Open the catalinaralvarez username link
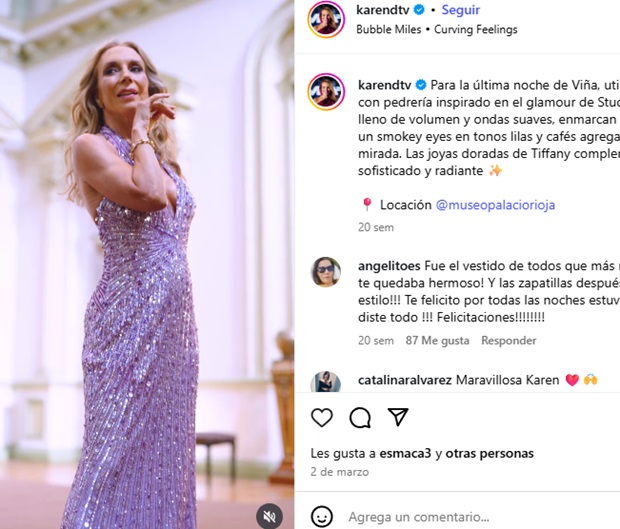The image size is (620, 529). [x=405, y=380]
